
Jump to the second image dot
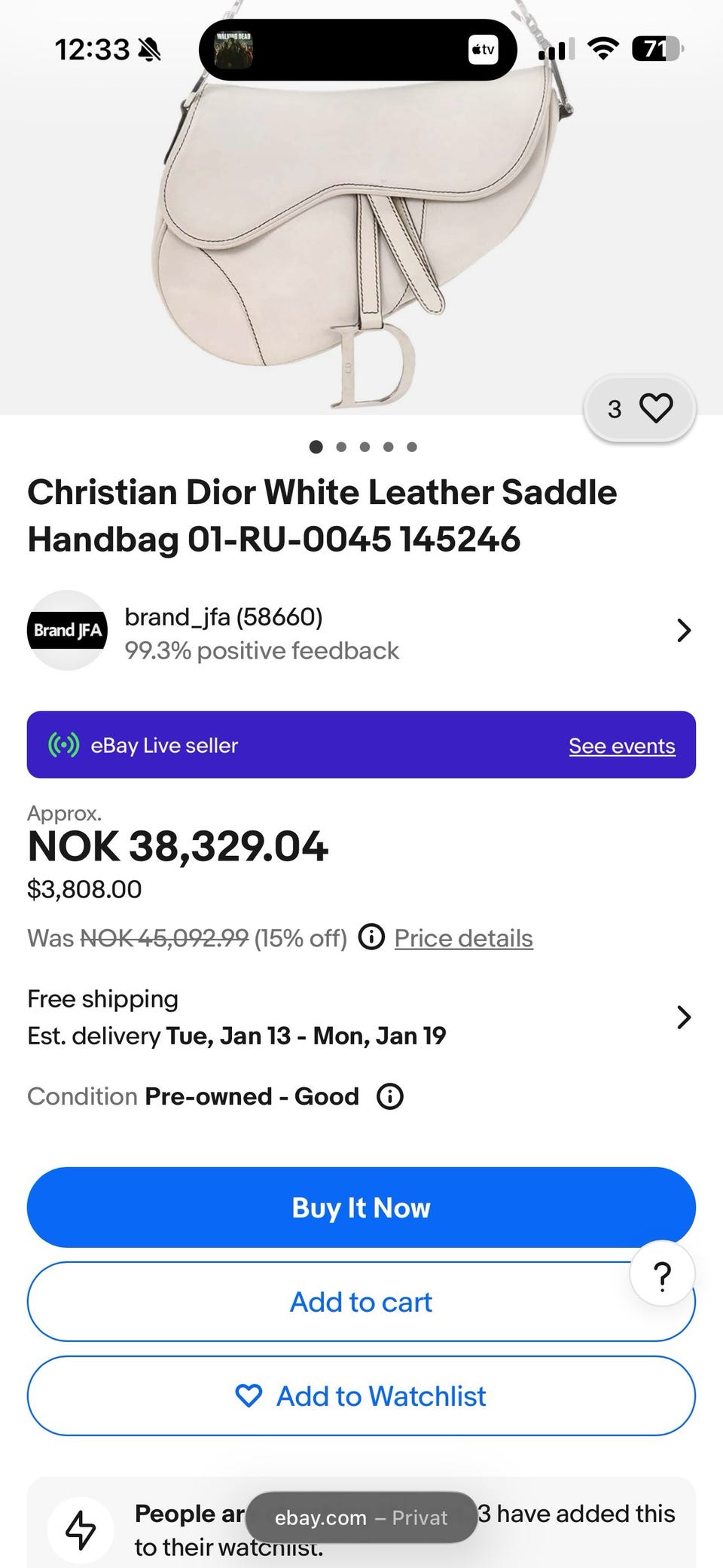(x=341, y=447)
